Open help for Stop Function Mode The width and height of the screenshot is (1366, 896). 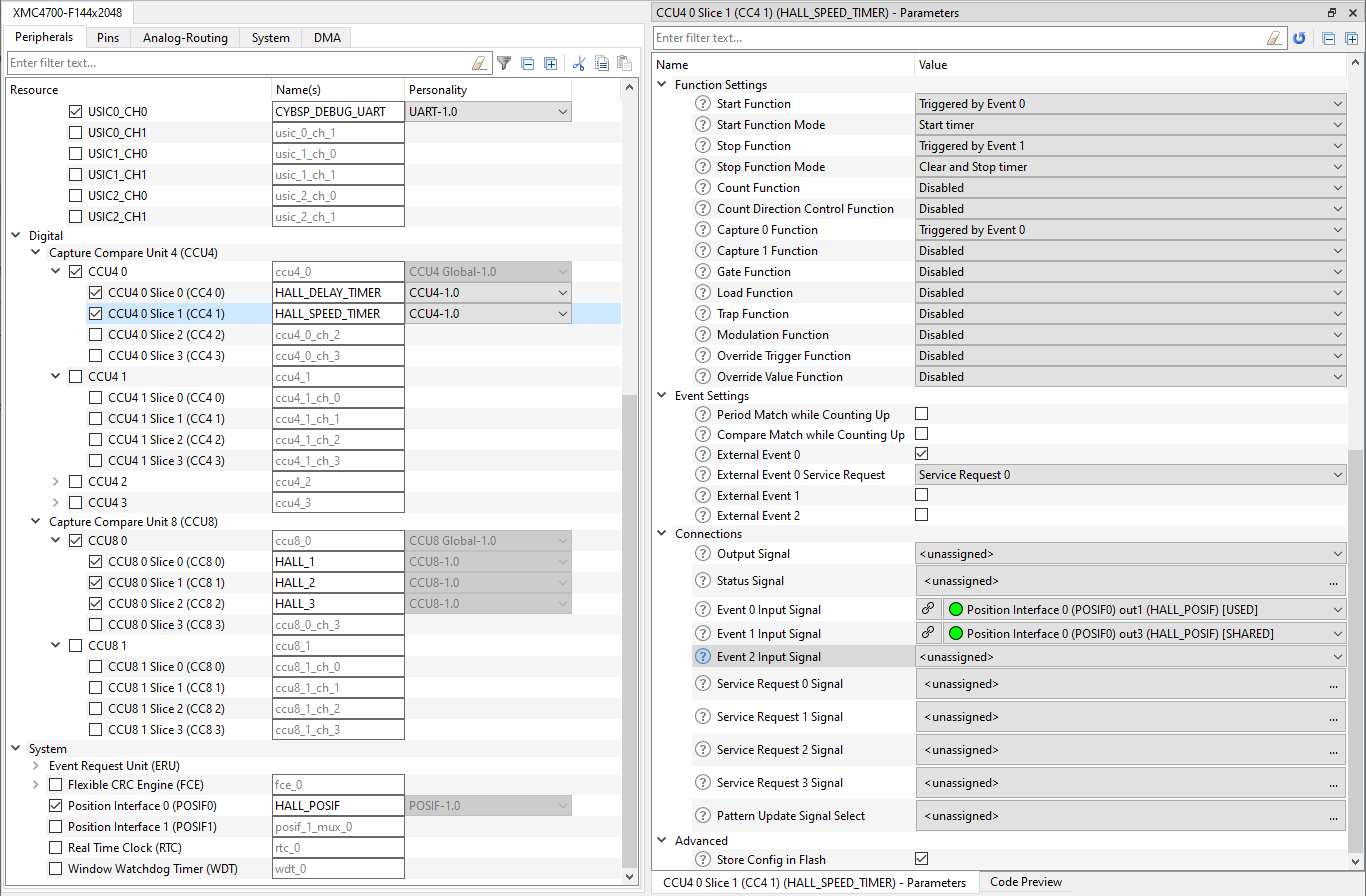click(703, 167)
